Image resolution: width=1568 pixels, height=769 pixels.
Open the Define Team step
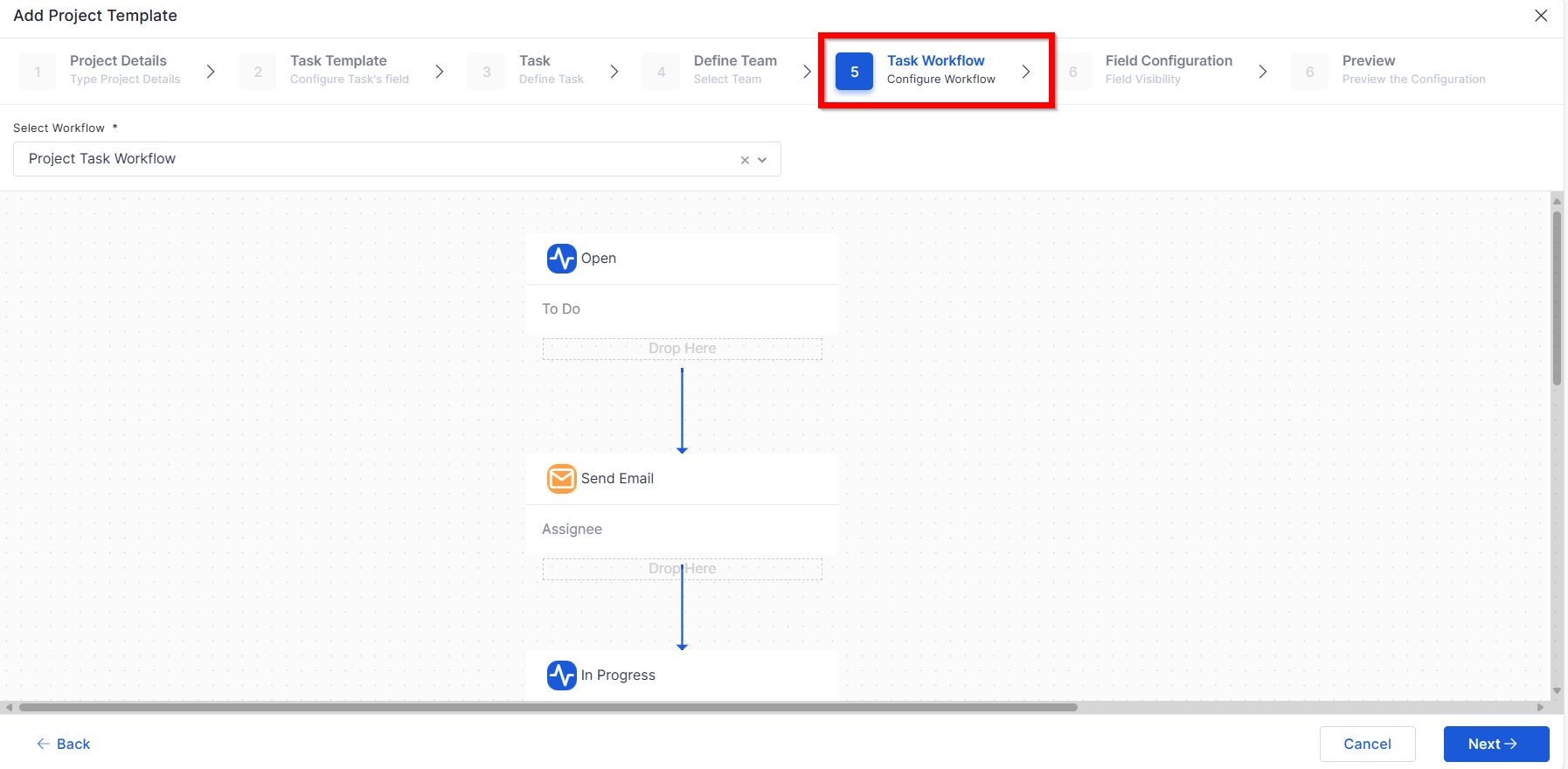pos(735,69)
